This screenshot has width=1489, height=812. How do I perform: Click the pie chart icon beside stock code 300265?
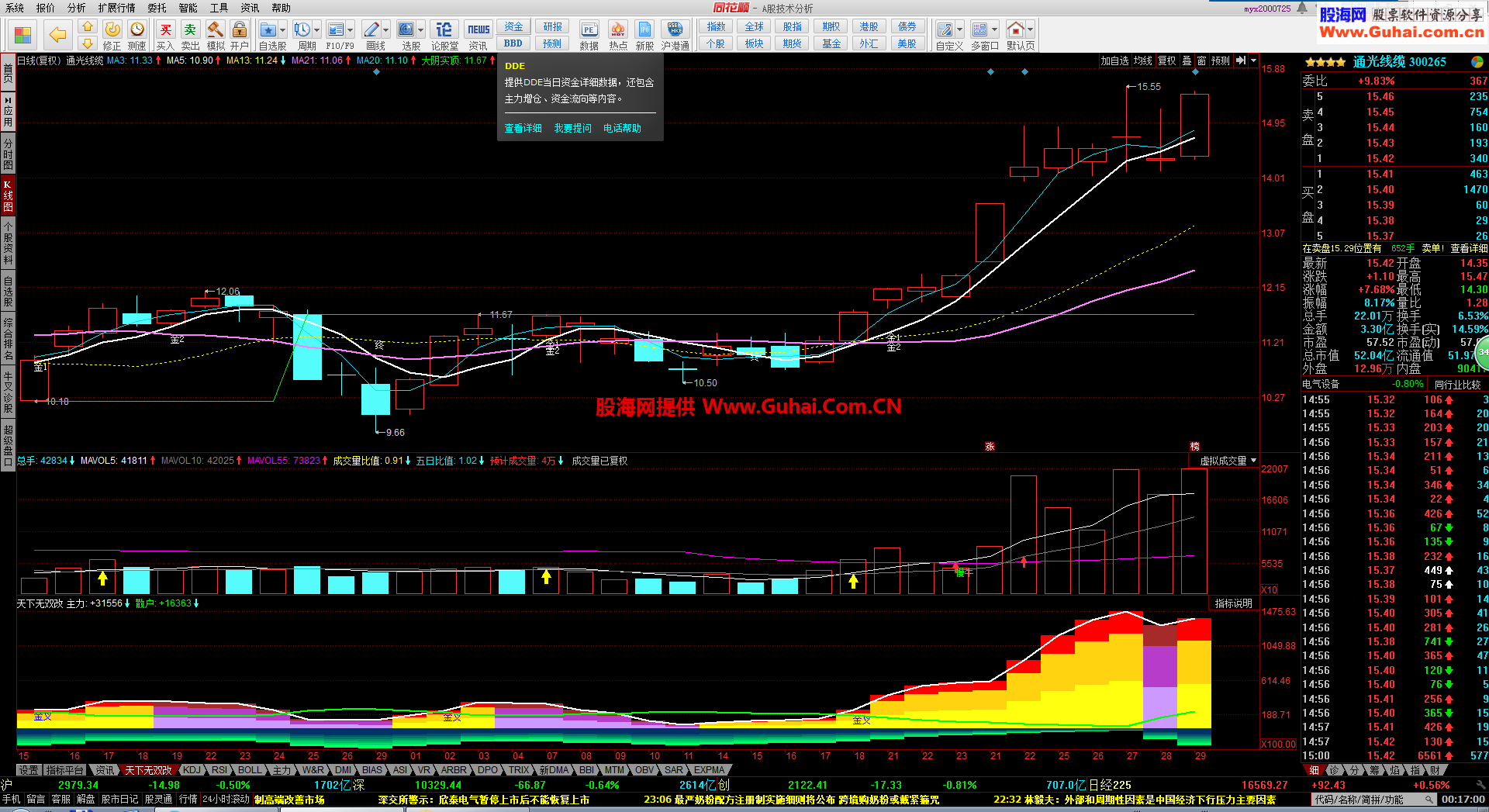[1477, 62]
